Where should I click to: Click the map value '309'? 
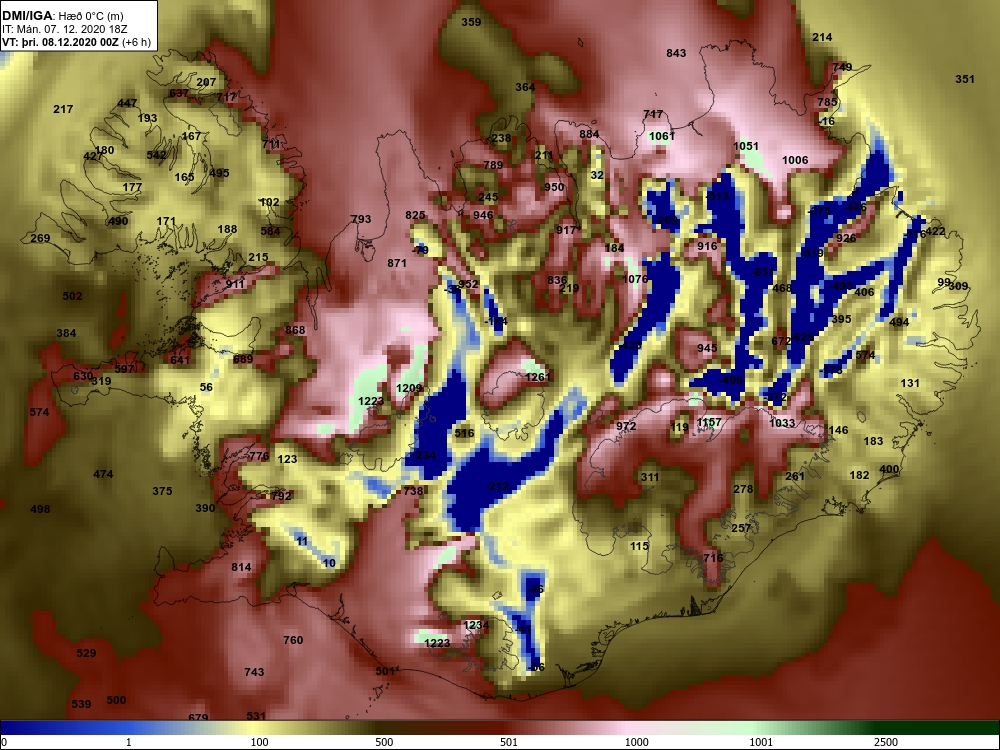[959, 286]
